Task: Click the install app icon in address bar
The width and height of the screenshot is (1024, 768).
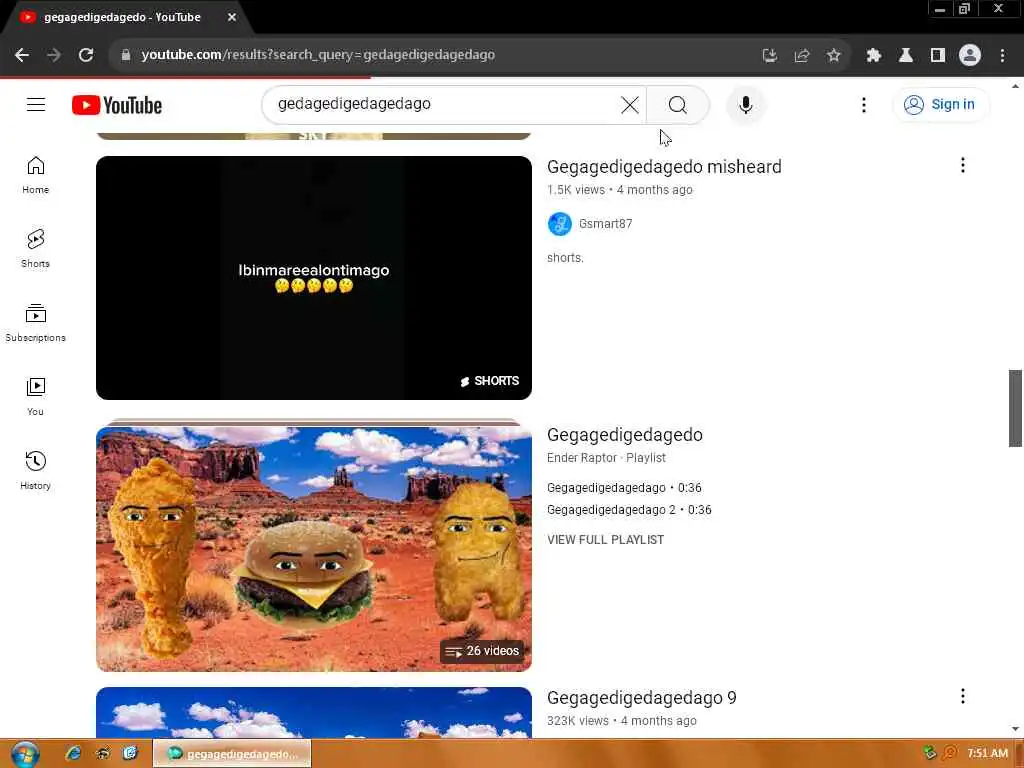Action: (x=770, y=56)
